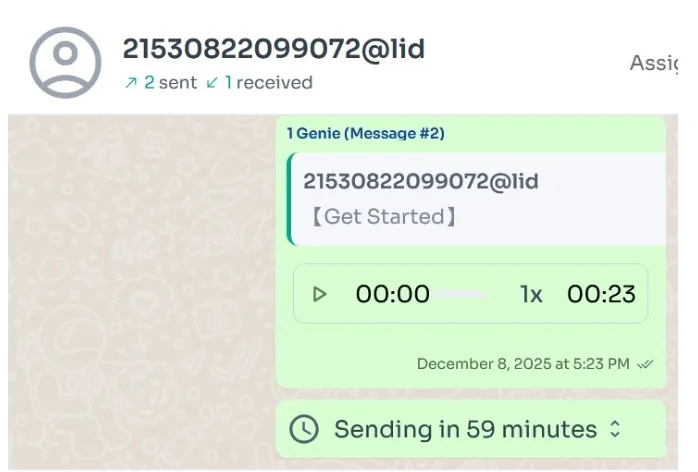
Task: Click the 00:23 audio duration
Action: point(601,294)
